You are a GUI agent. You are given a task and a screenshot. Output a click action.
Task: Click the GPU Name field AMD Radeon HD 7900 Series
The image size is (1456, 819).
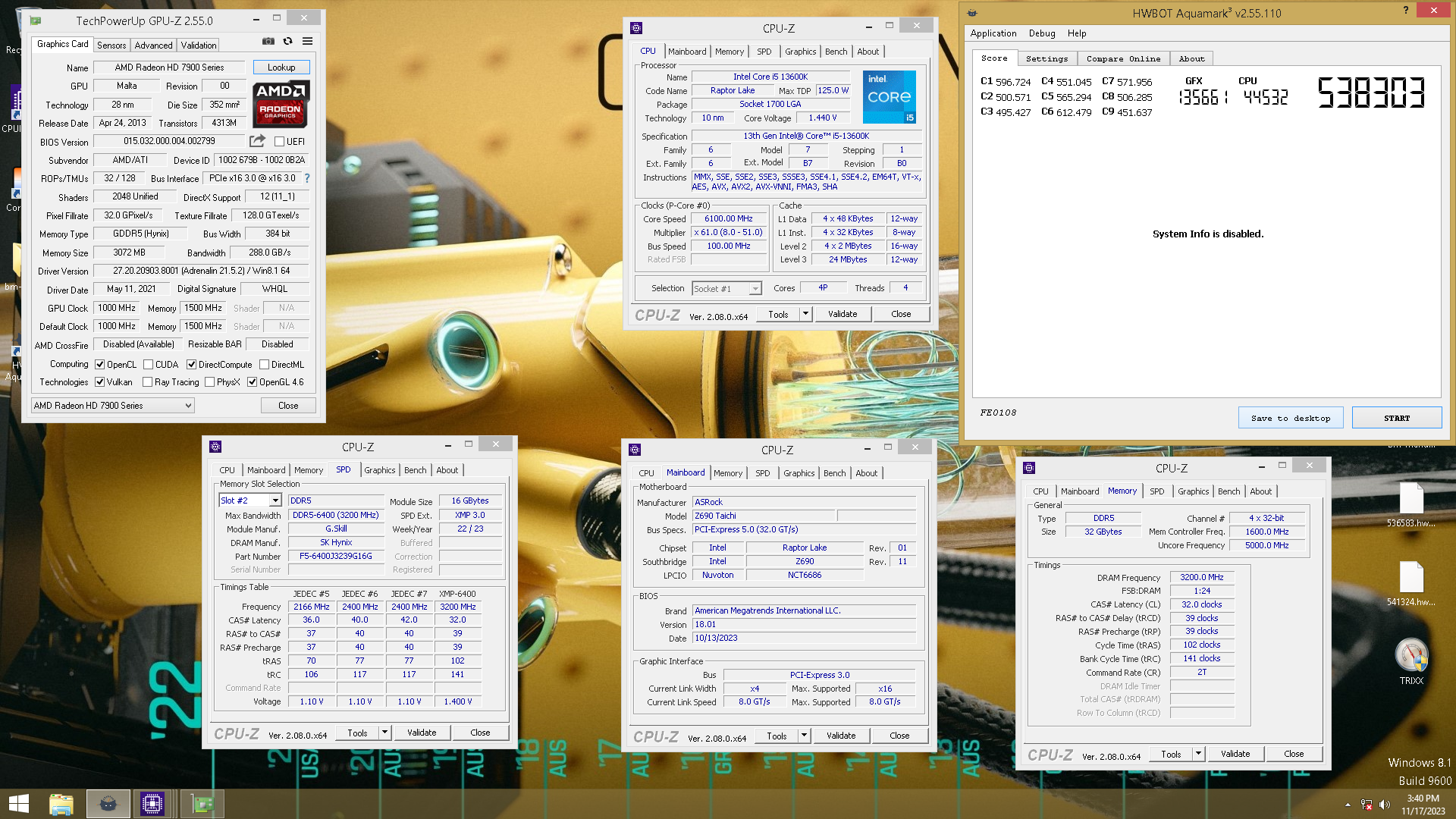(x=169, y=67)
